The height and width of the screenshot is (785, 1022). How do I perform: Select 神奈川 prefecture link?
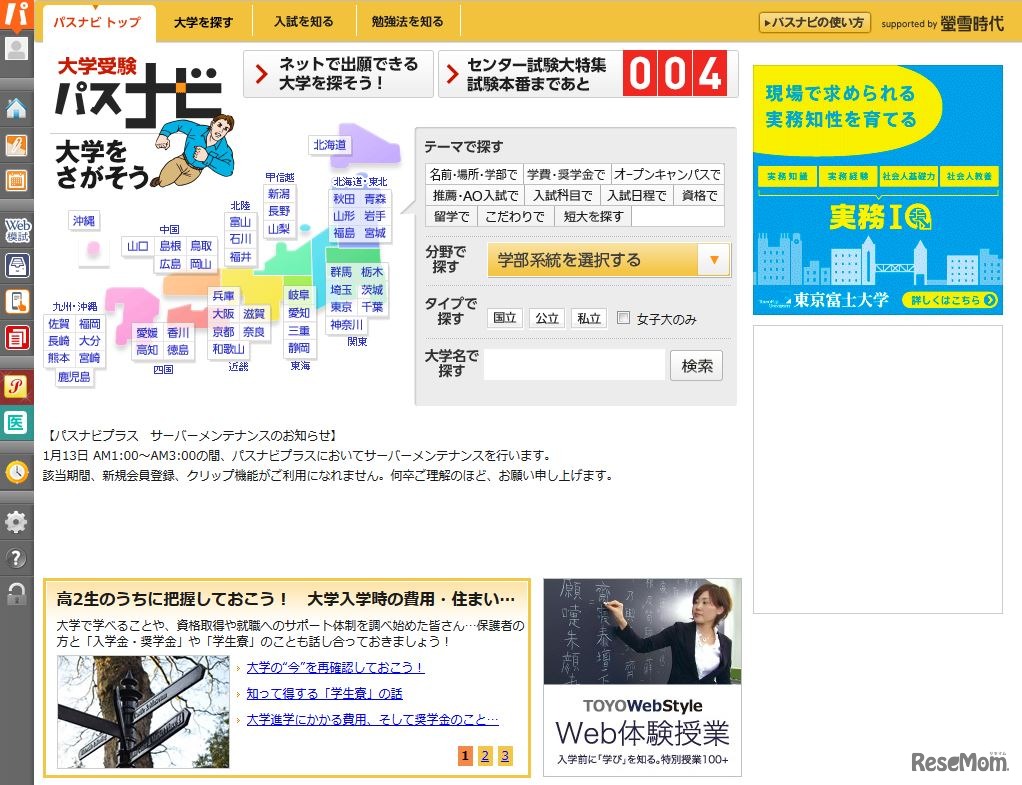346,324
